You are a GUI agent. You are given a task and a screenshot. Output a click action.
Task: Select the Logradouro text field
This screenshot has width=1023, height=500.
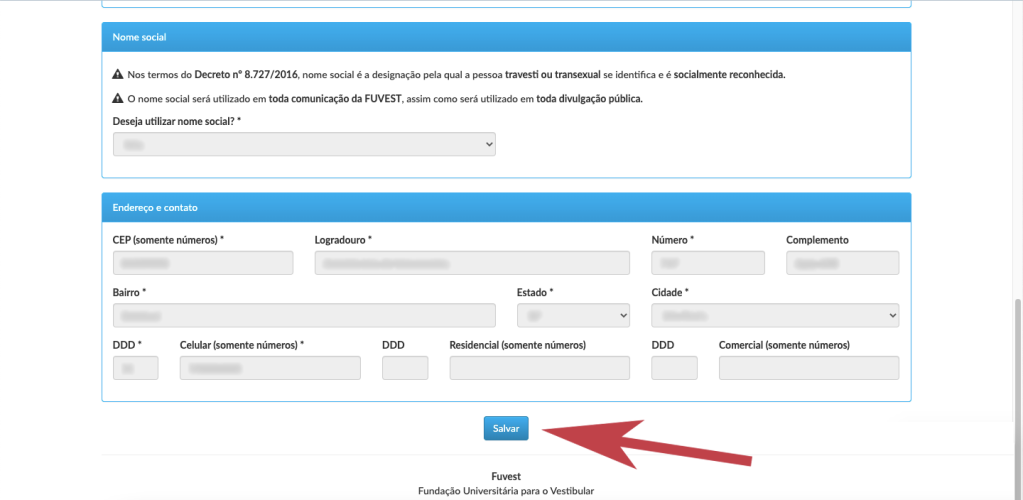tap(472, 263)
